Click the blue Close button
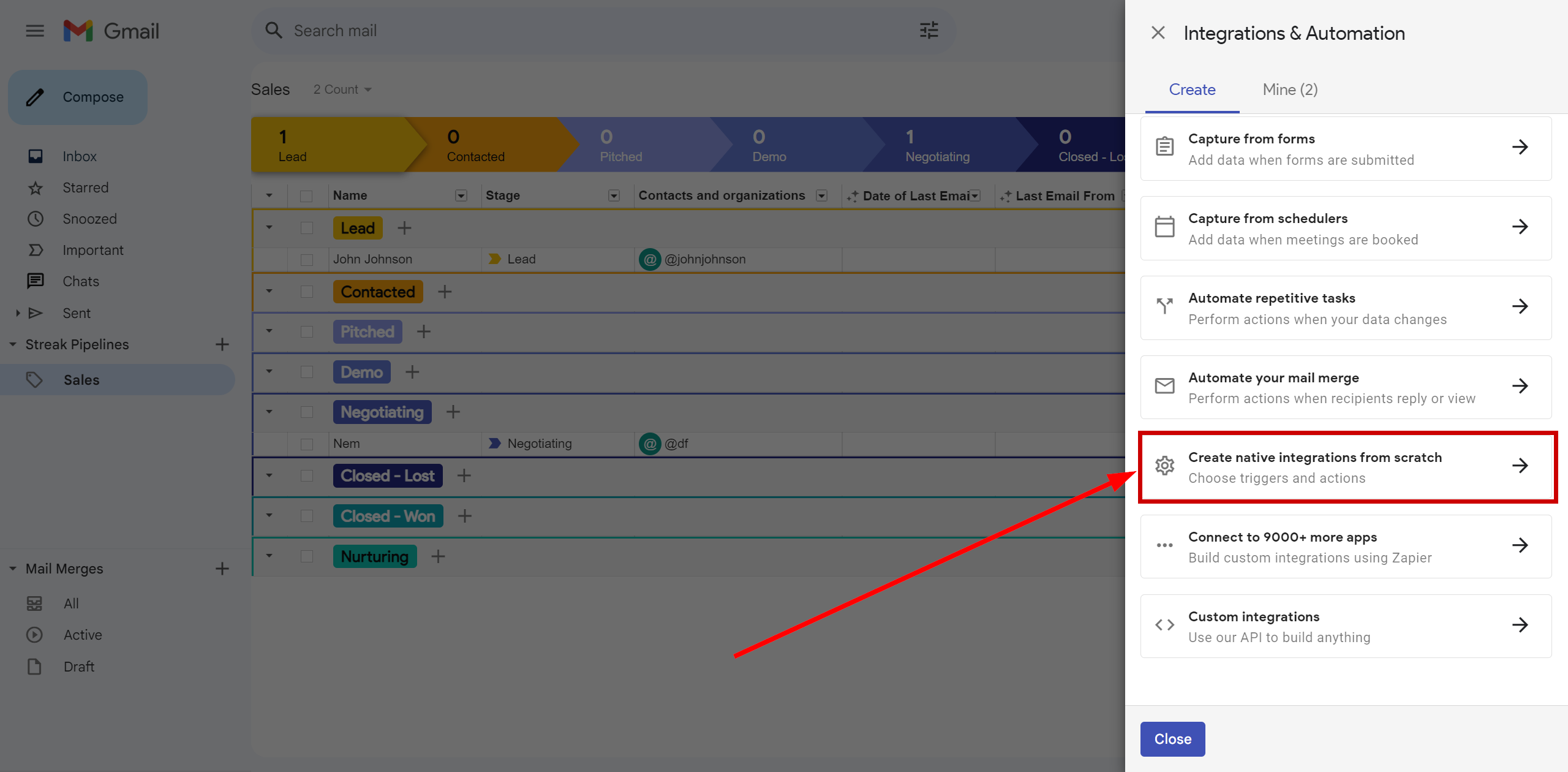Screen dimensions: 1568x772 (1172, 739)
